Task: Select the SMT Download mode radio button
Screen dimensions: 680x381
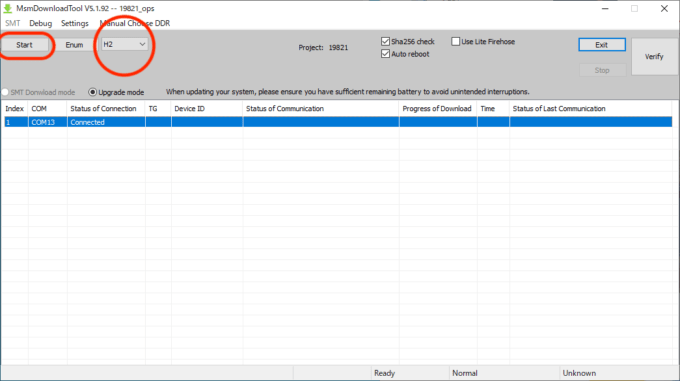Action: coord(5,92)
